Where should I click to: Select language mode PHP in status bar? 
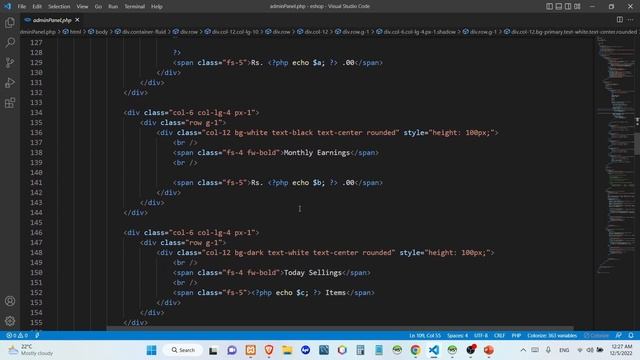click(x=516, y=336)
